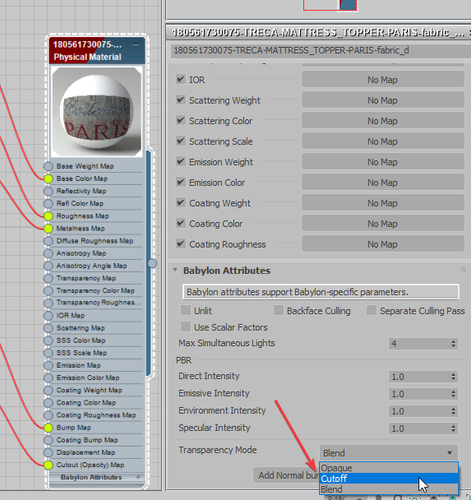Click Emission Color No Map button
Viewport: 471px width, 500px height.
[383, 183]
